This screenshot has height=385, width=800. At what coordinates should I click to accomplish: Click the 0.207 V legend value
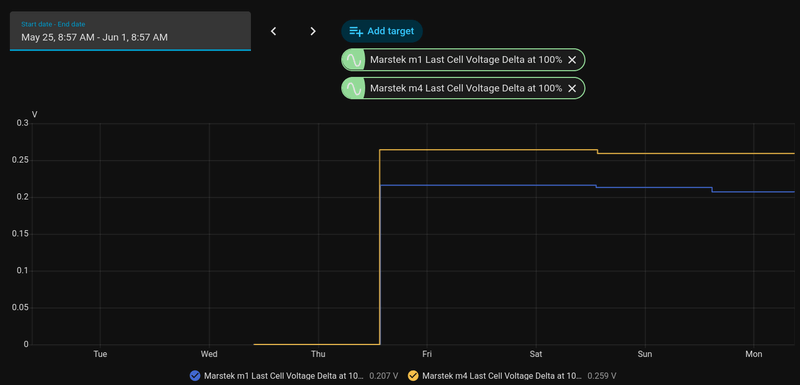pos(384,376)
